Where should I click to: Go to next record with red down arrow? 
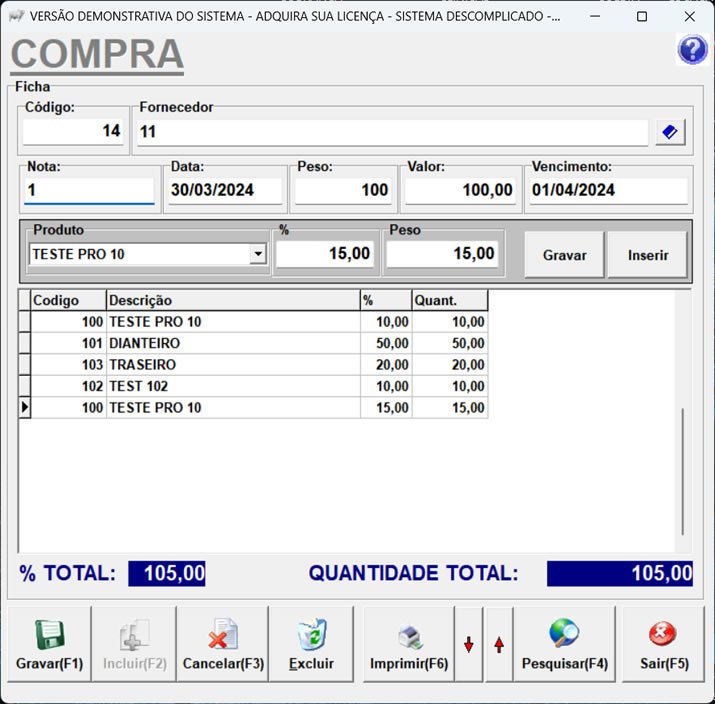pyautogui.click(x=468, y=644)
